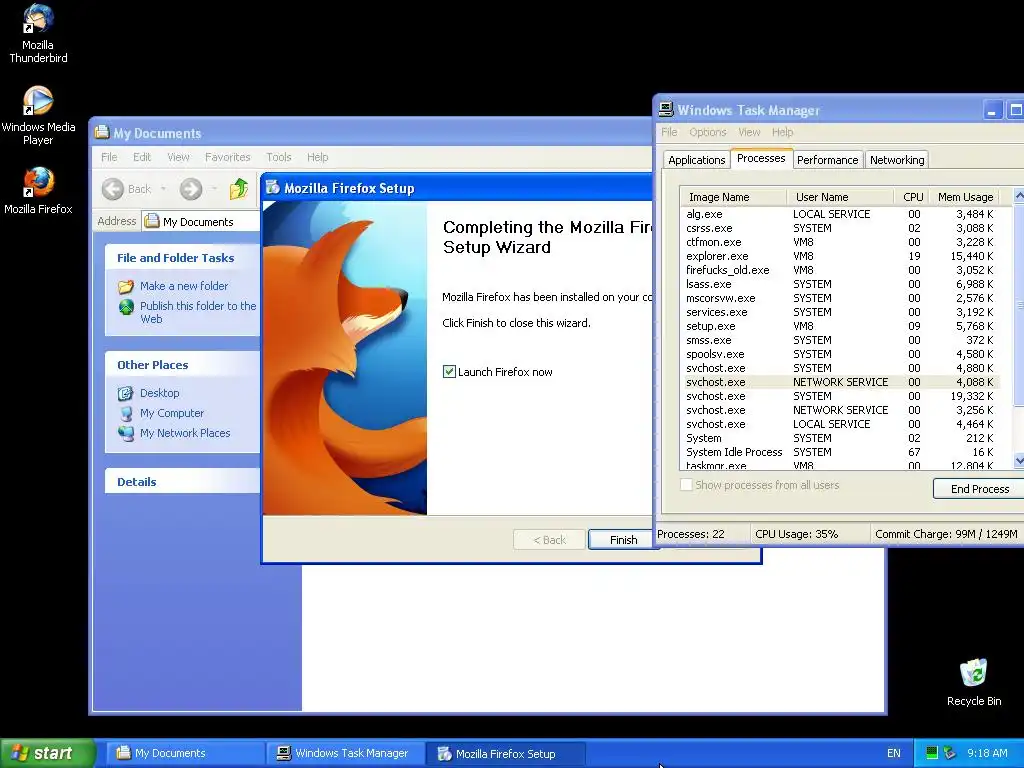Click Mozilla Firefox Setup taskbar button
The image size is (1024, 768).
tap(505, 753)
